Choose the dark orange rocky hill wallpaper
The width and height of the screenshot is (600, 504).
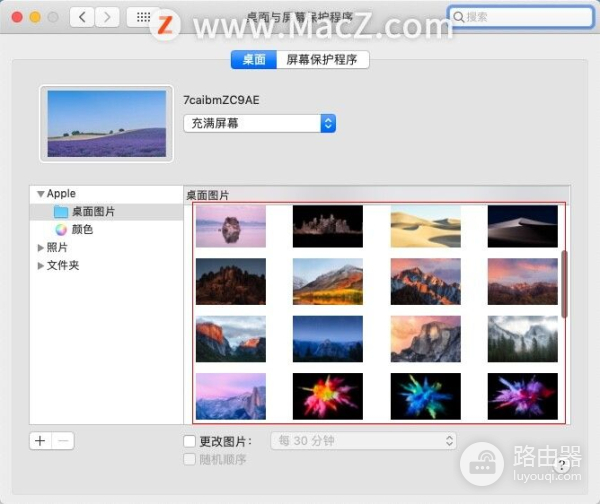point(231,281)
